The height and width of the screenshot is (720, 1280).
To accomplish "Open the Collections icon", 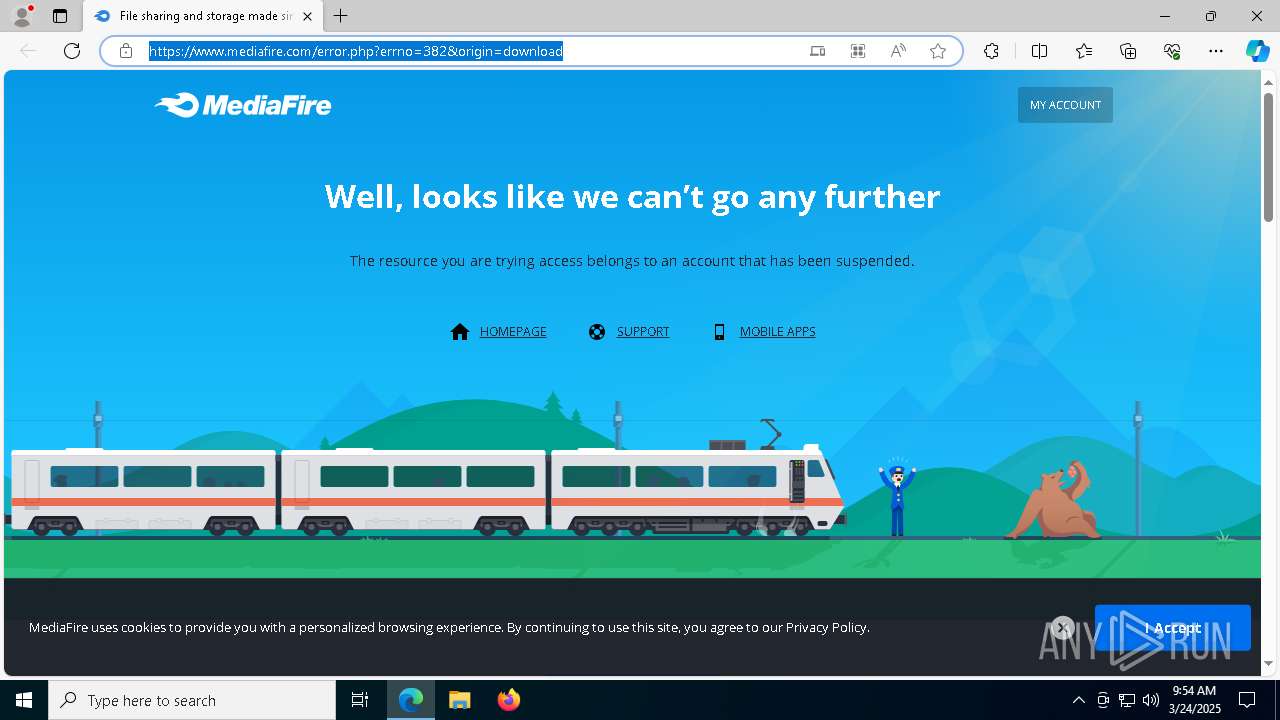I will pyautogui.click(x=1128, y=51).
